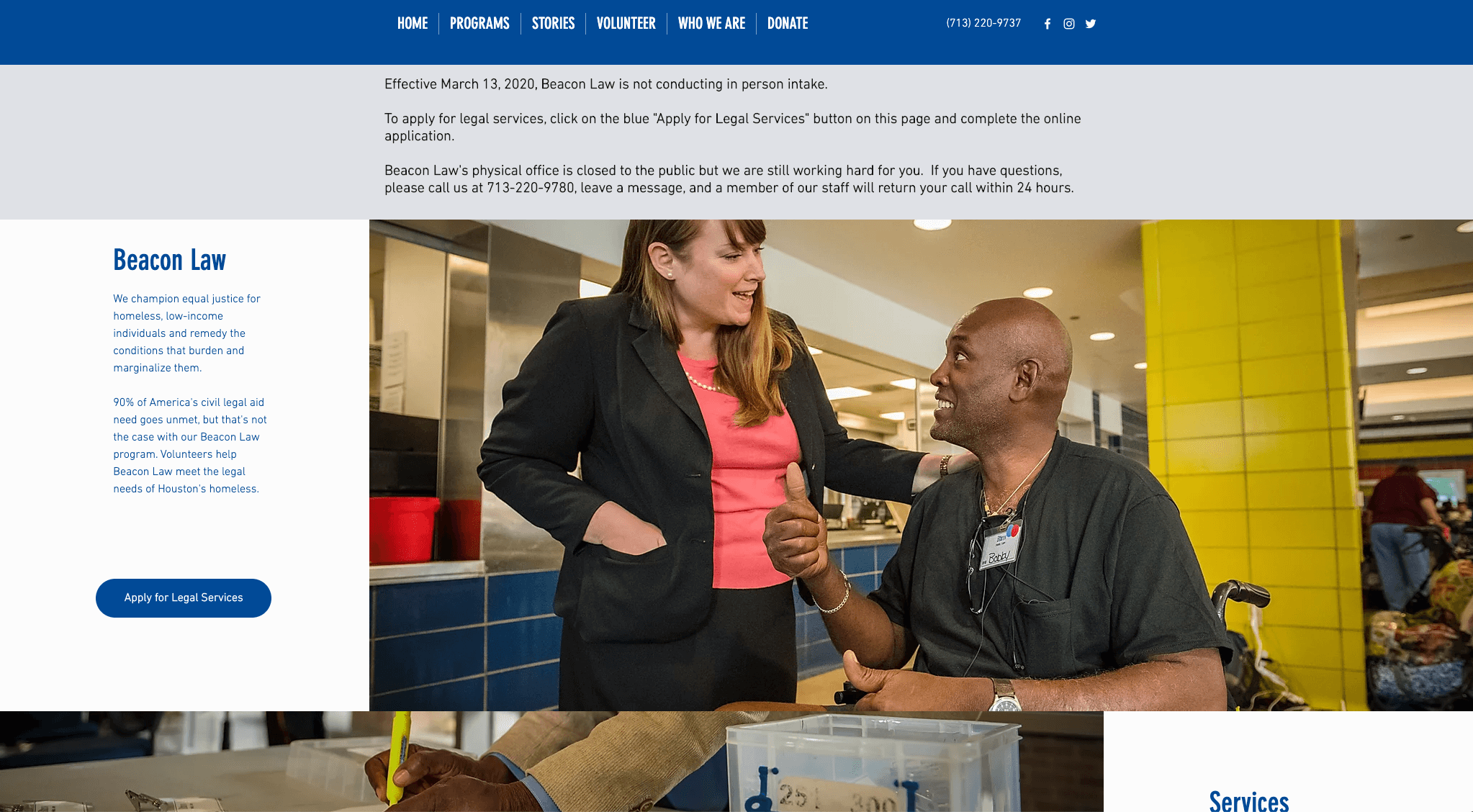This screenshot has height=812, width=1473.
Task: Click the DONATE navigation link
Action: click(x=788, y=23)
